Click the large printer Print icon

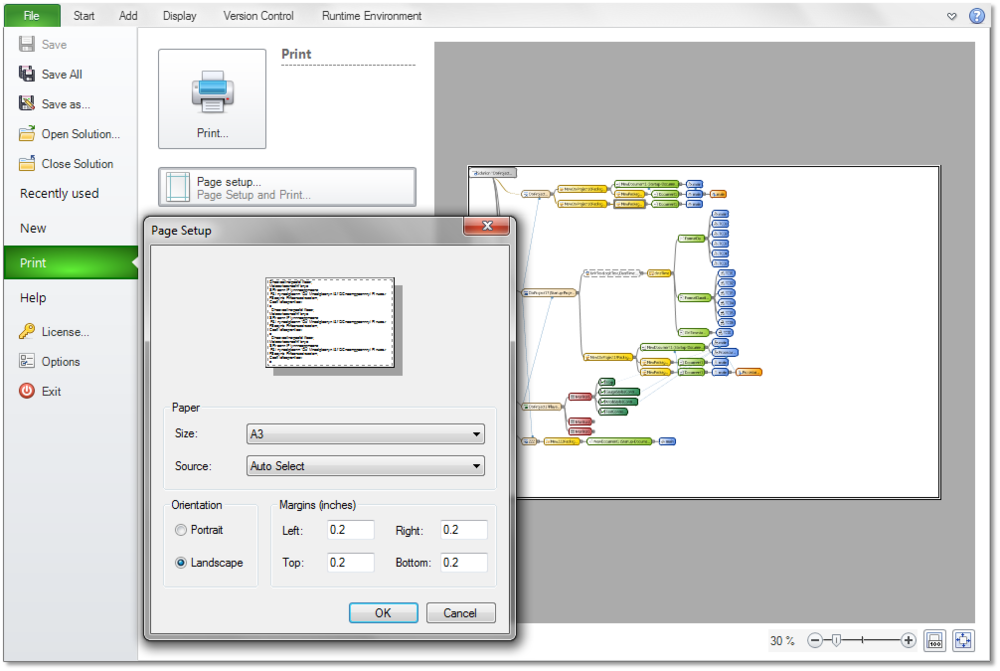(x=212, y=93)
